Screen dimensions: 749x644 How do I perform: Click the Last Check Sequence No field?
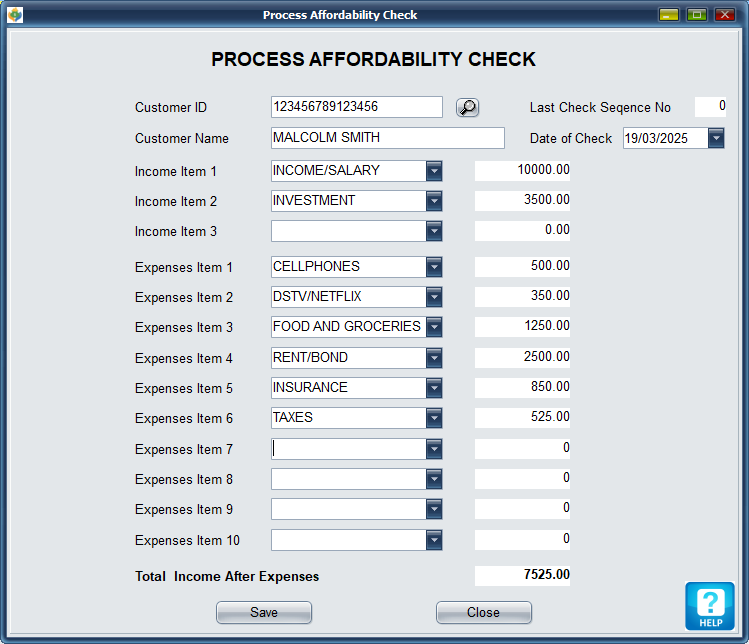pyautogui.click(x=710, y=107)
